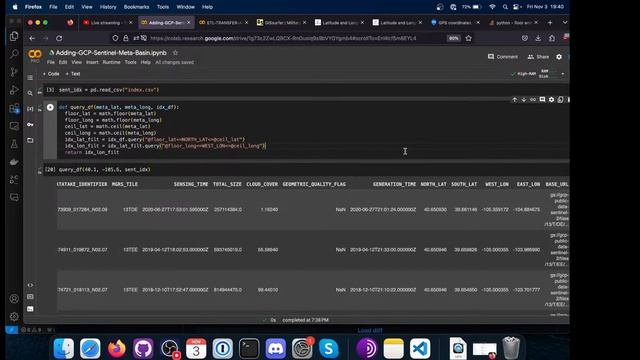Open Colab File menu
The width and height of the screenshot is (640, 360).
click(51, 62)
